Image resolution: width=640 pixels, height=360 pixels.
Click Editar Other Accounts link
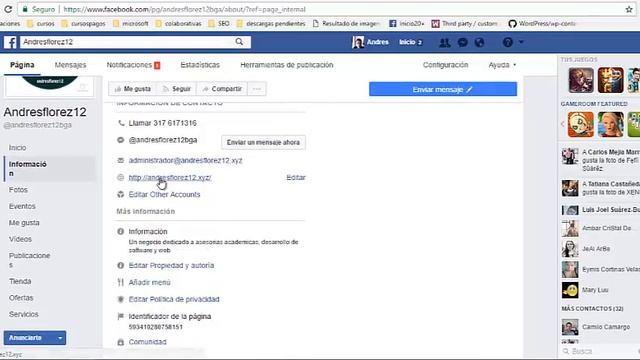pos(164,194)
